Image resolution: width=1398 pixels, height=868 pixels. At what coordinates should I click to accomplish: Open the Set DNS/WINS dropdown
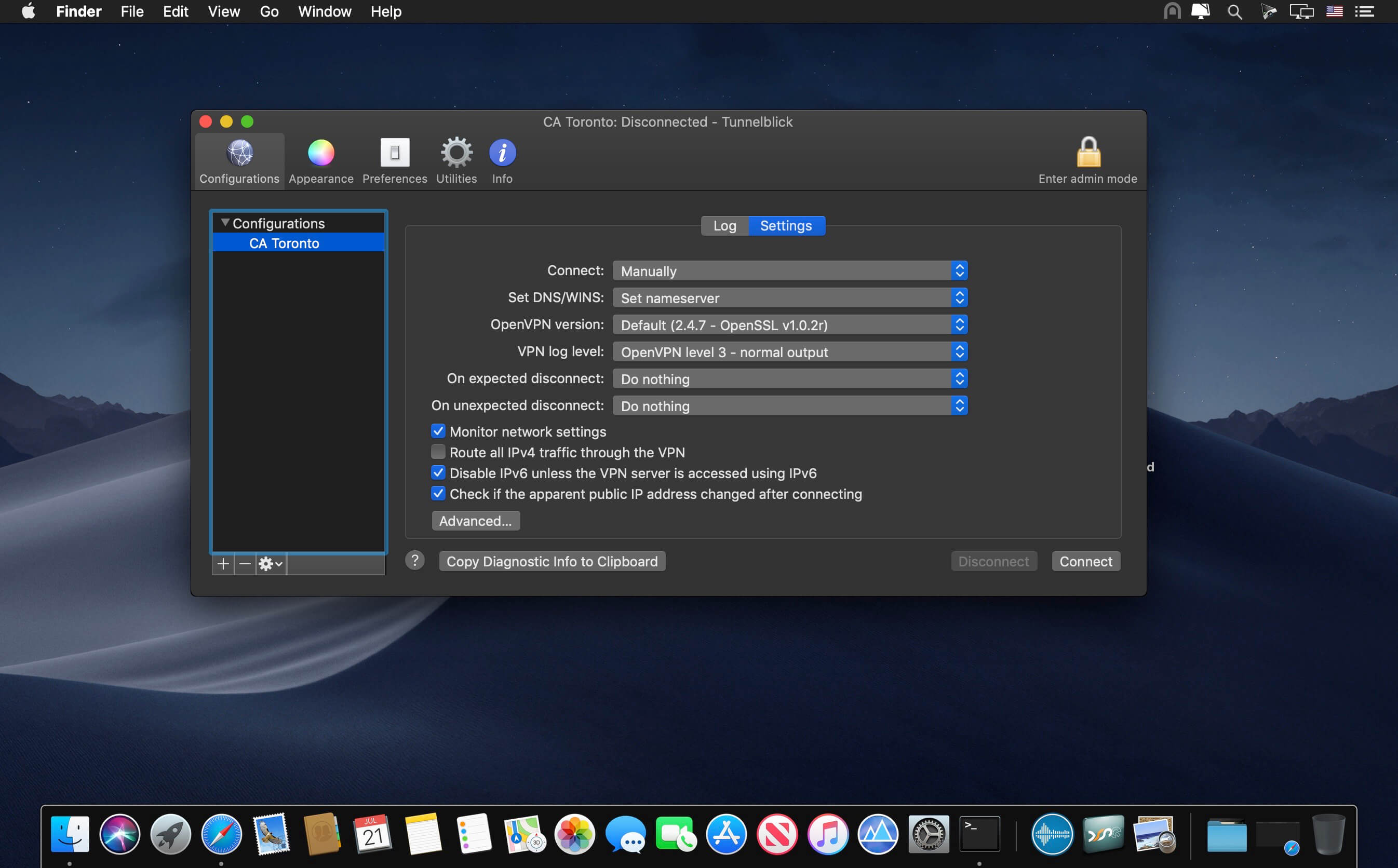(x=790, y=298)
